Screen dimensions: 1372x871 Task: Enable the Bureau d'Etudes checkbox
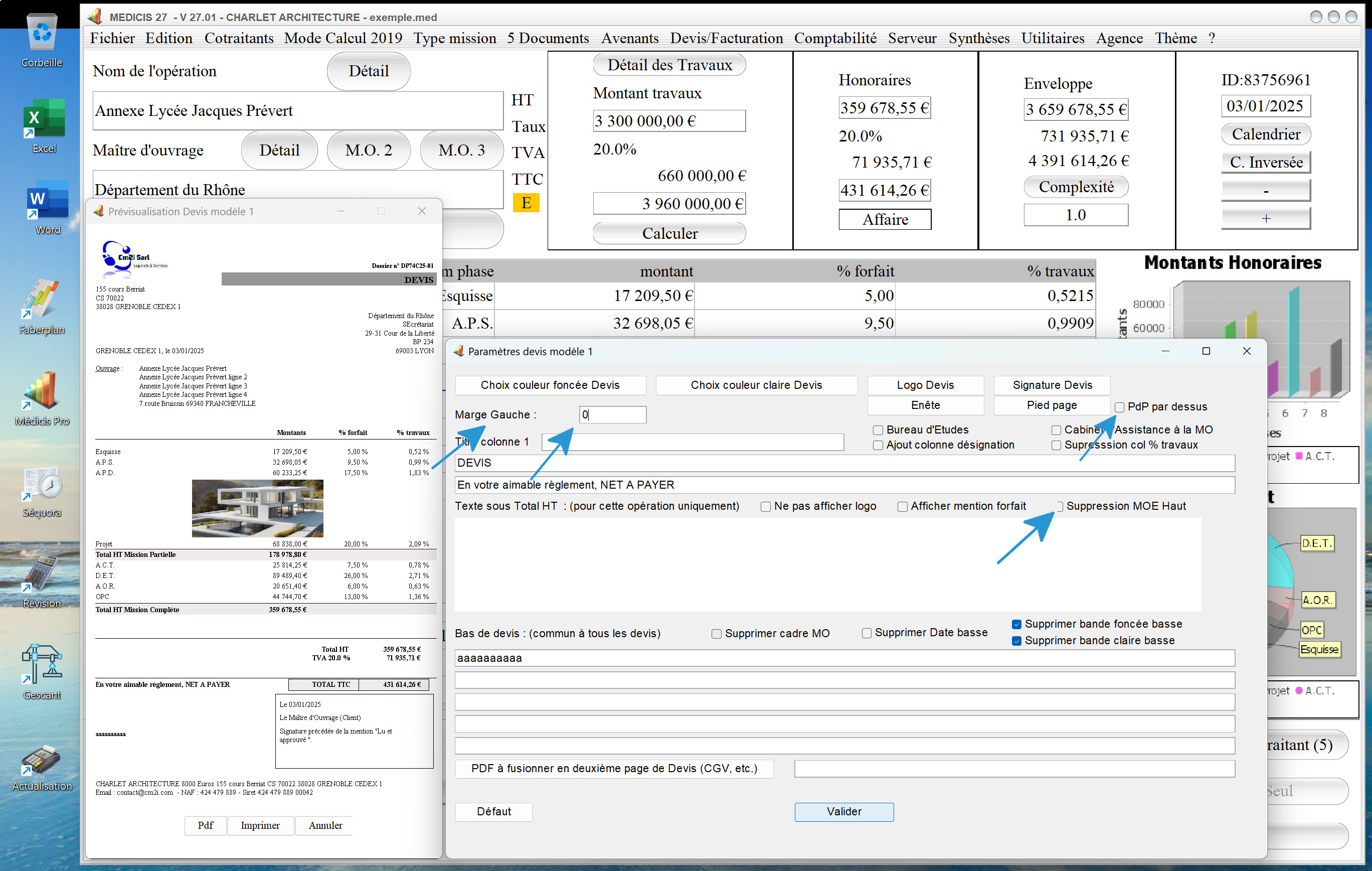[x=878, y=430]
